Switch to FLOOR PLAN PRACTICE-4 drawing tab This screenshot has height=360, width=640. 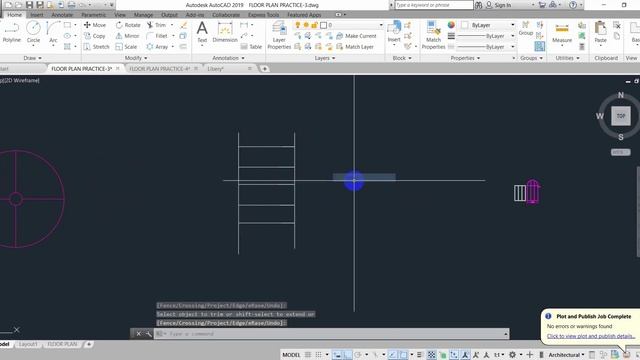pos(160,69)
